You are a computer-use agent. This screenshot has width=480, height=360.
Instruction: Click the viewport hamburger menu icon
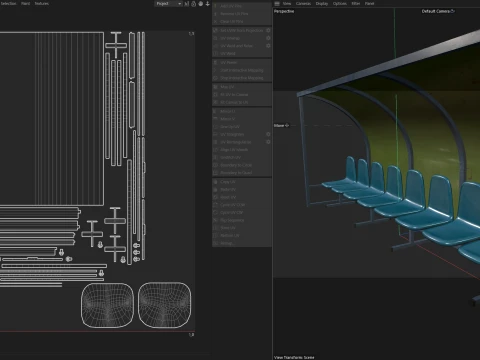[x=277, y=3]
